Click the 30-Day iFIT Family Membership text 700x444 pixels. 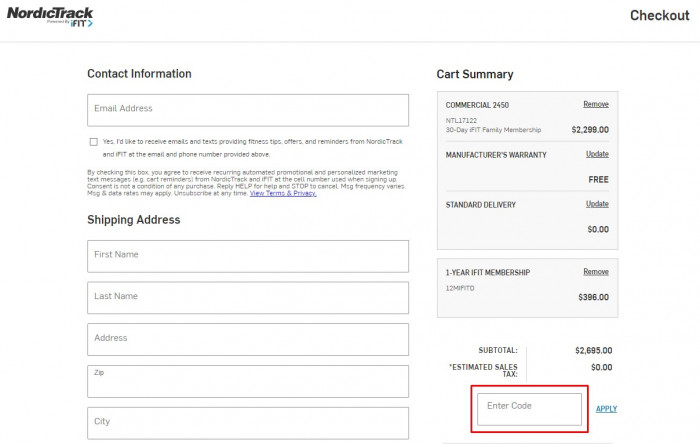493,130
